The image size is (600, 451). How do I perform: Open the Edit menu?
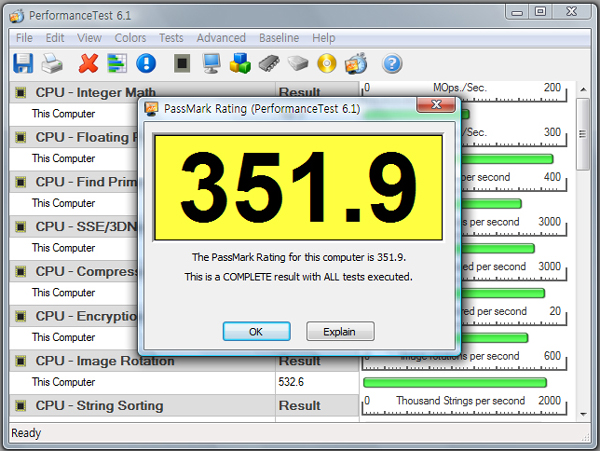(55, 38)
